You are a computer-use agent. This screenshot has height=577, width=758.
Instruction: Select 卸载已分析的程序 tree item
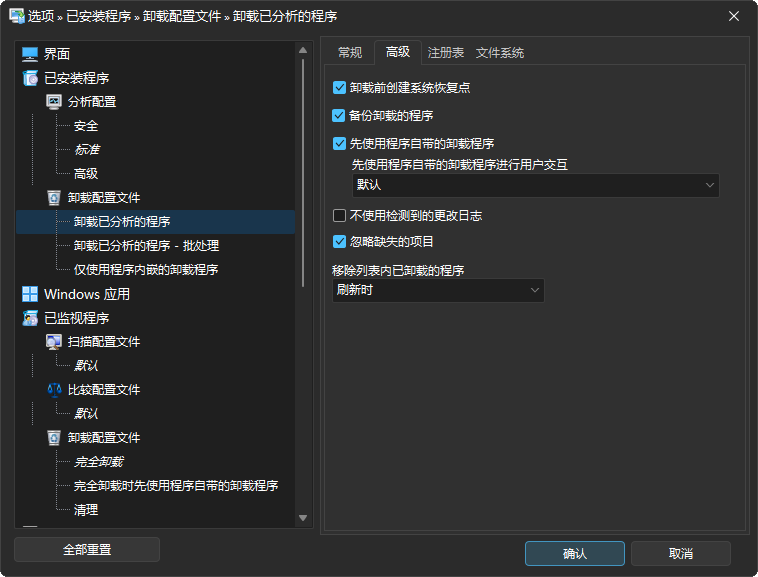tap(156, 222)
